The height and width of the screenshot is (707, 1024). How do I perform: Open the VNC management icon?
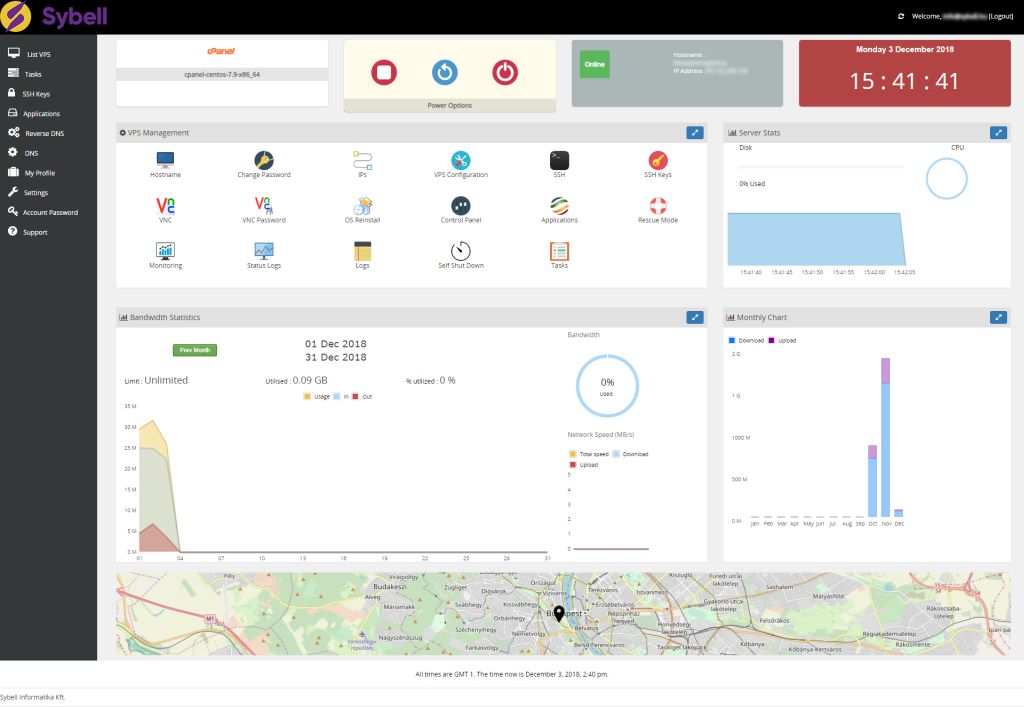point(165,205)
